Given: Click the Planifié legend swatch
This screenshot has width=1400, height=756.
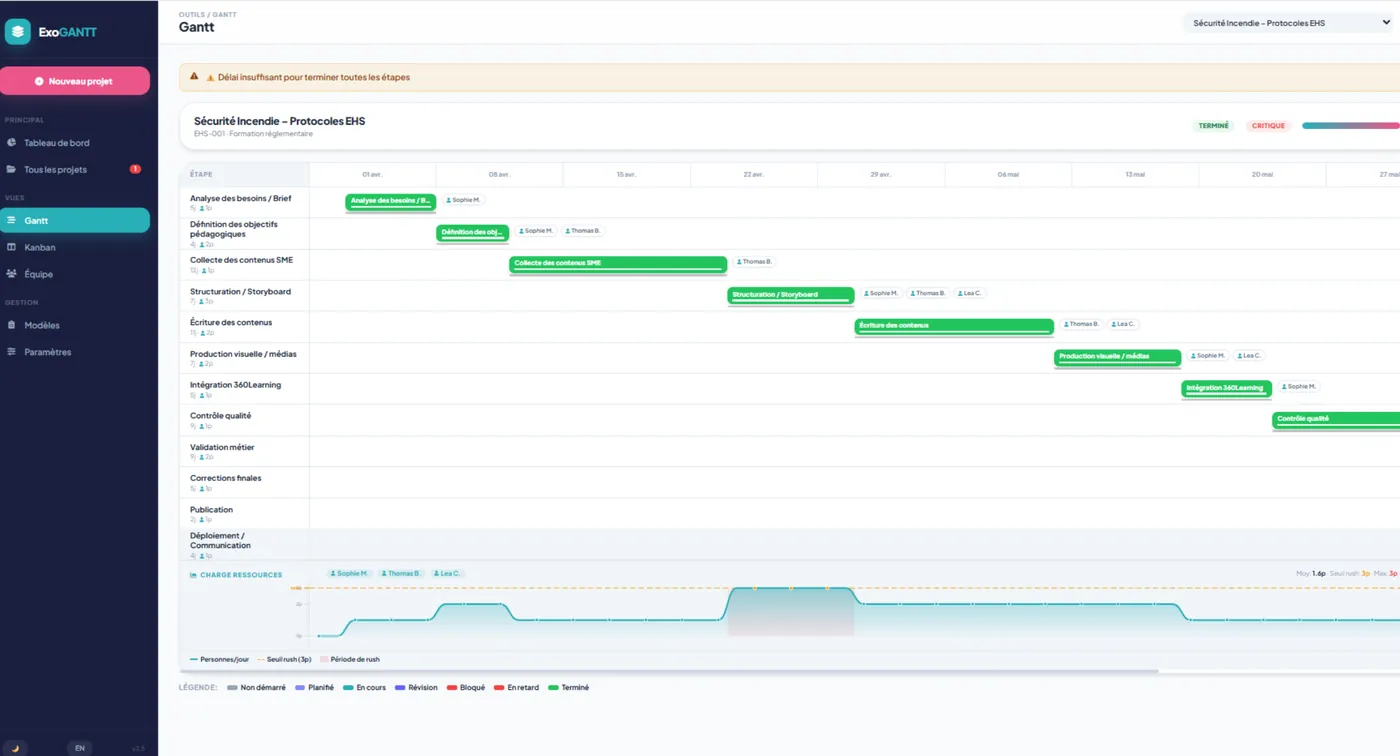Looking at the screenshot, I should pyautogui.click(x=300, y=688).
